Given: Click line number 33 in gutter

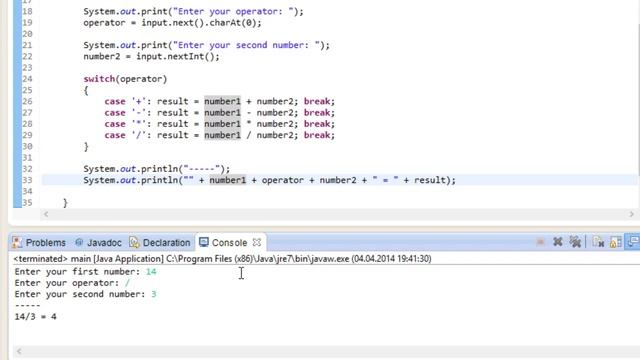Looking at the screenshot, I should click(x=27, y=180).
